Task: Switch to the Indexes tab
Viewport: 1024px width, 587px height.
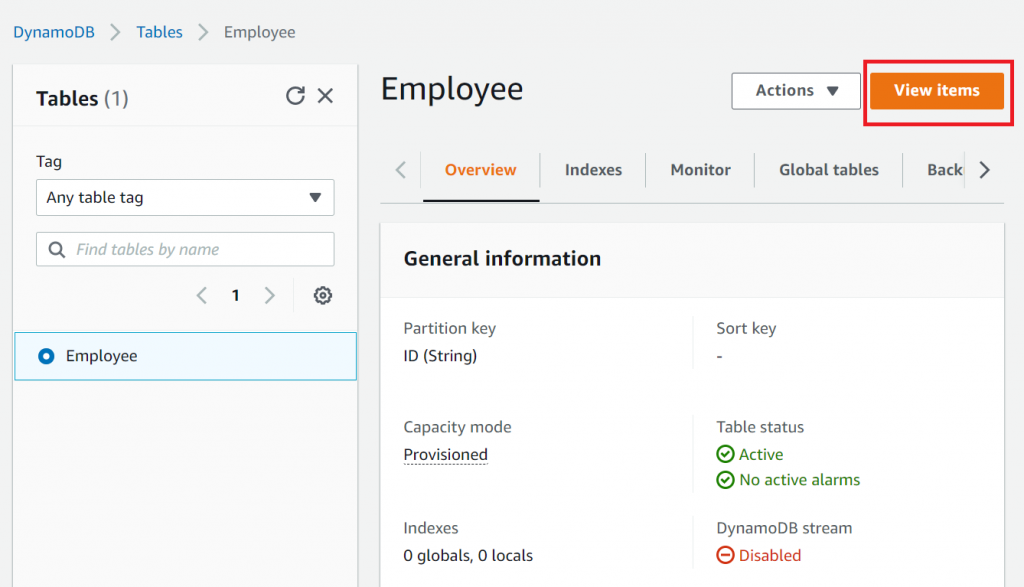Action: point(593,170)
